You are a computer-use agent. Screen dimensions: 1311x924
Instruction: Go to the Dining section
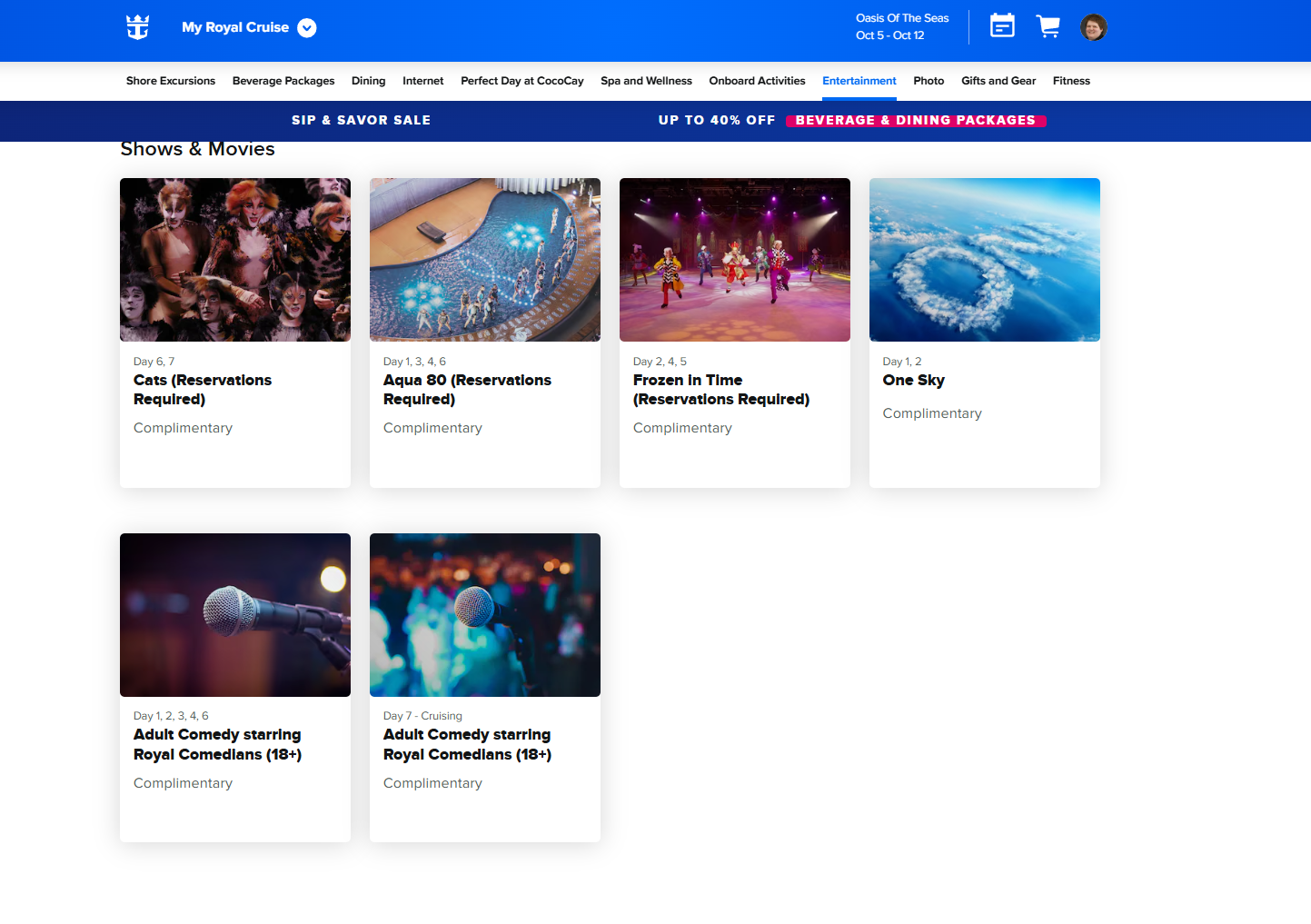tap(368, 81)
